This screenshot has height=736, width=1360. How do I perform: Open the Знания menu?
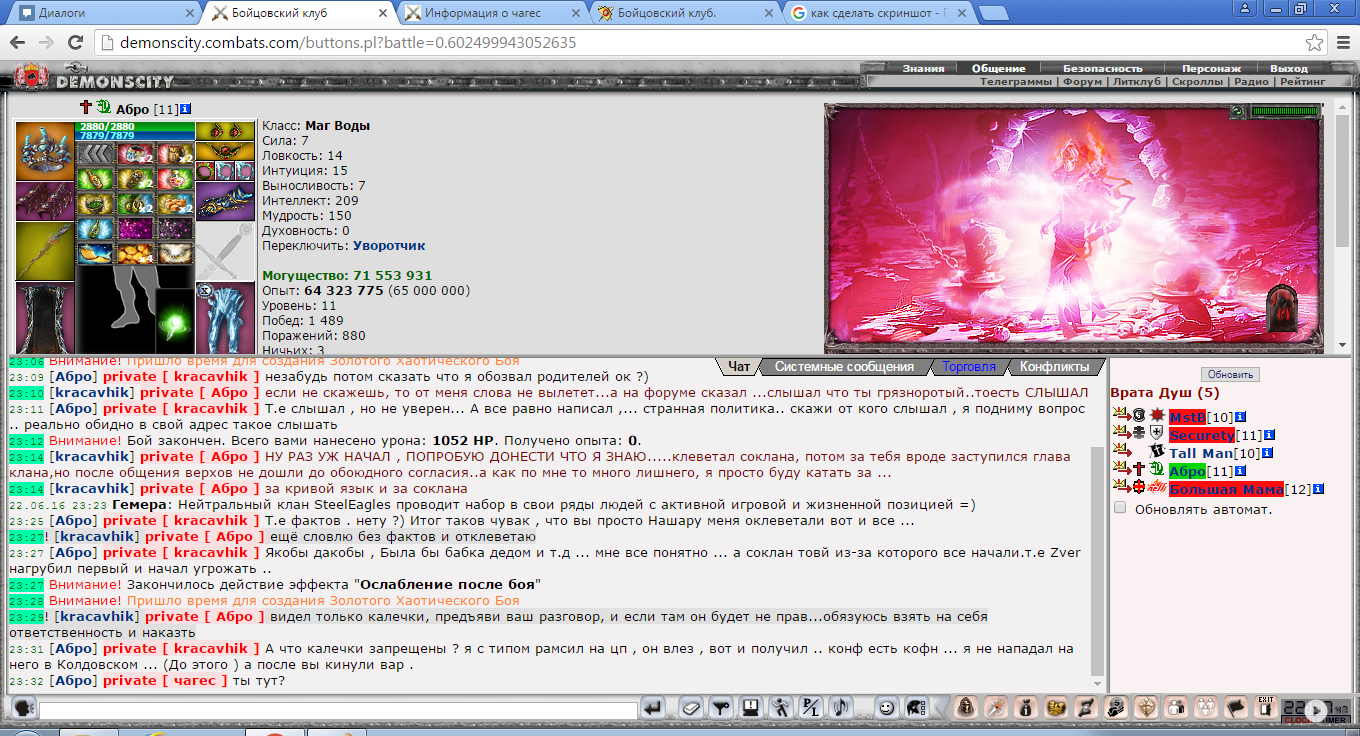[923, 69]
